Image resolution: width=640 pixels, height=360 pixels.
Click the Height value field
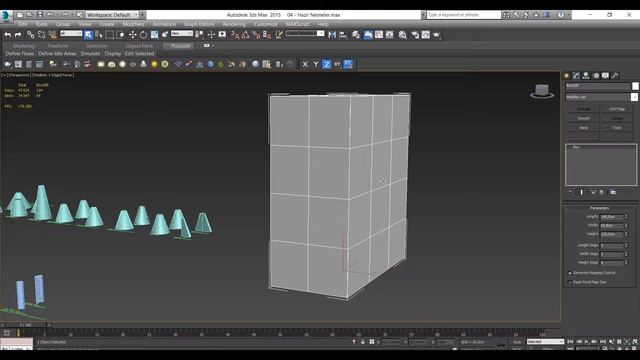coord(611,235)
